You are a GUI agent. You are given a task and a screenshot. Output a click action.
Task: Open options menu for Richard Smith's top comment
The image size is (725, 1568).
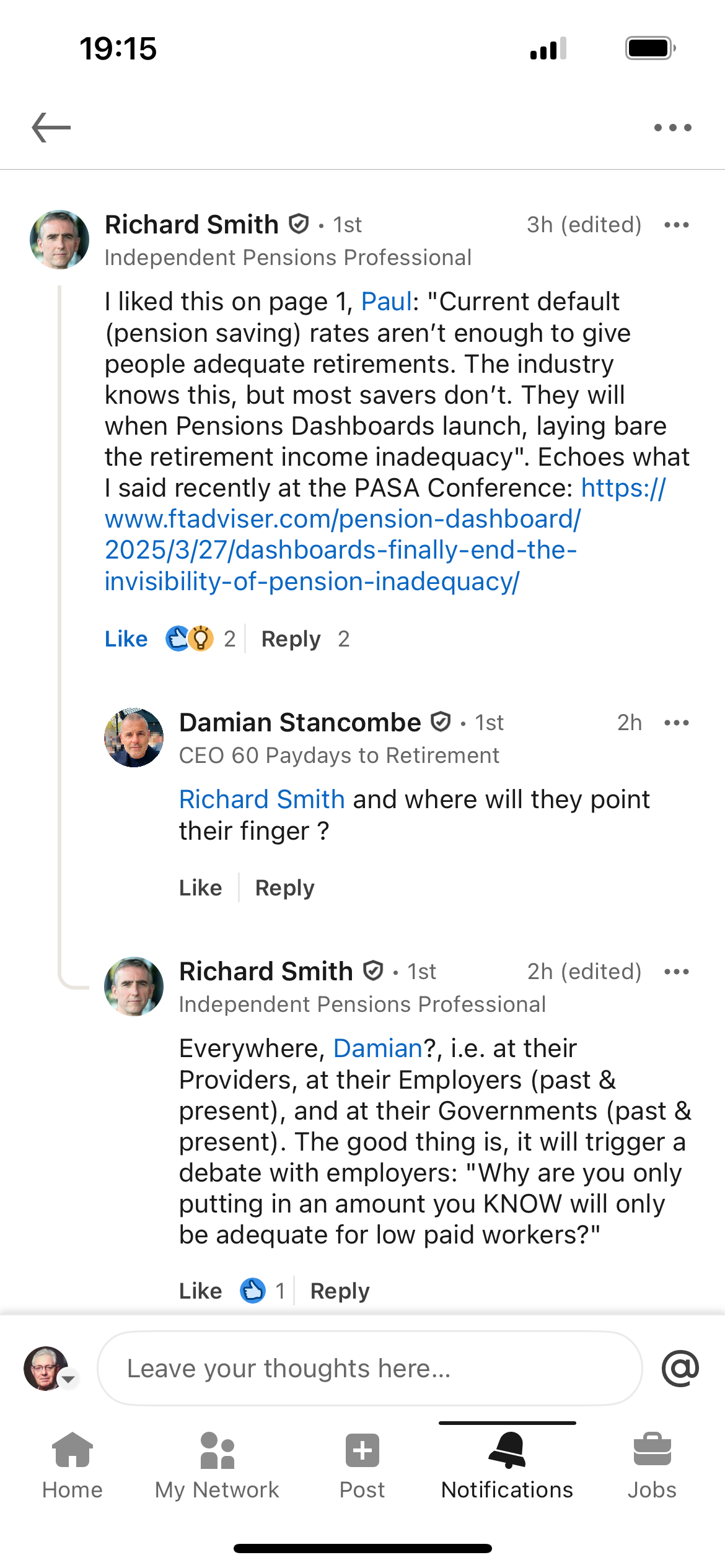[x=676, y=225]
